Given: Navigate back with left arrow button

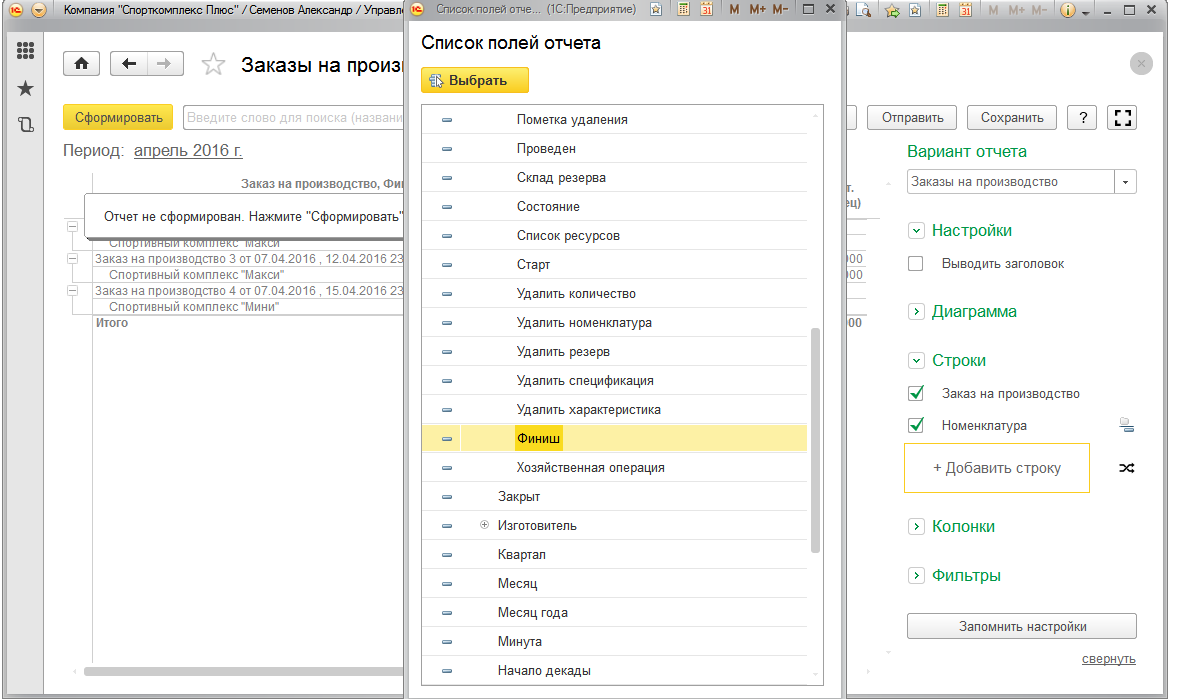Looking at the screenshot, I should (x=129, y=64).
